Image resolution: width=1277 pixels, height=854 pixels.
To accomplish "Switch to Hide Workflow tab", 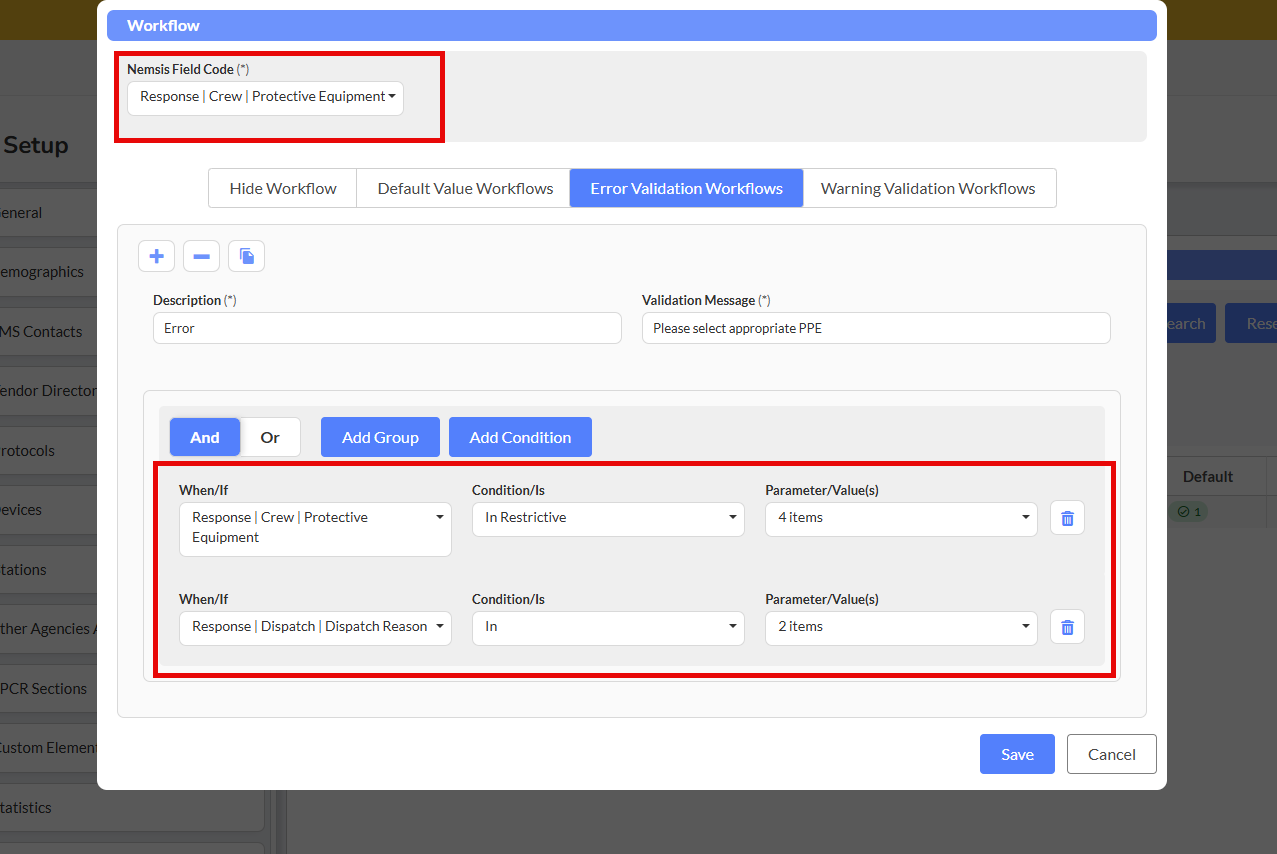I will pyautogui.click(x=283, y=188).
